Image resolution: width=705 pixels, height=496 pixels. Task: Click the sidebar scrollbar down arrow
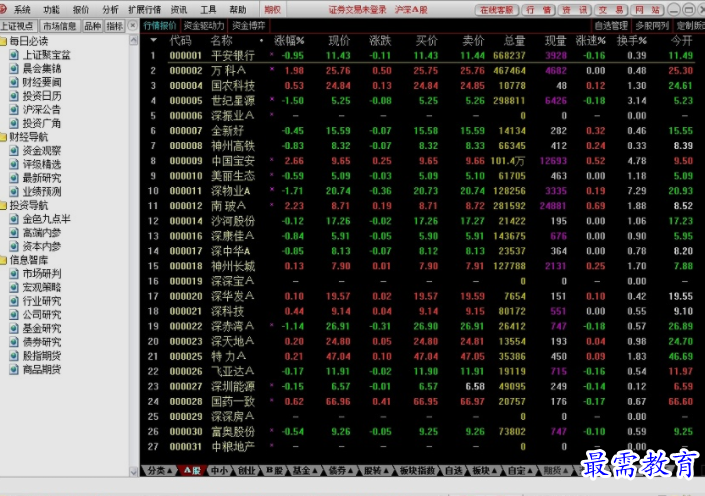click(134, 472)
